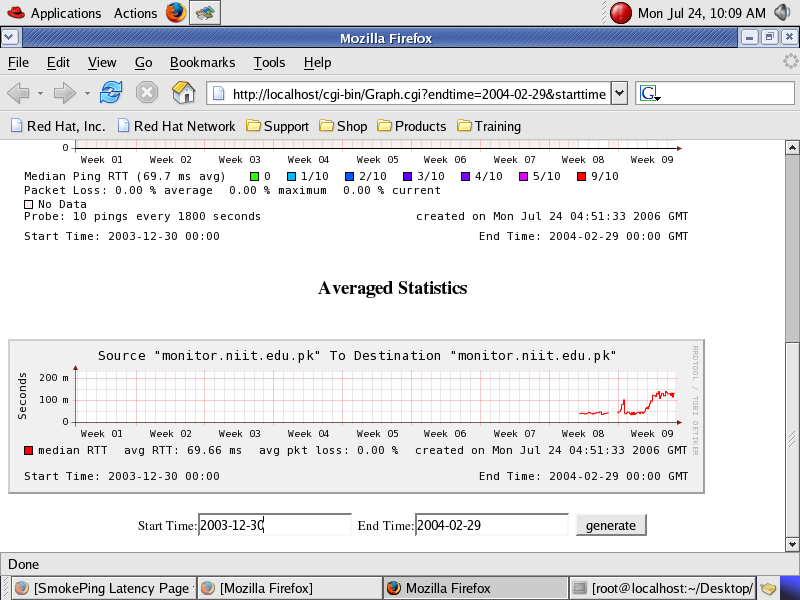Click the Stop loading icon

coord(147,93)
